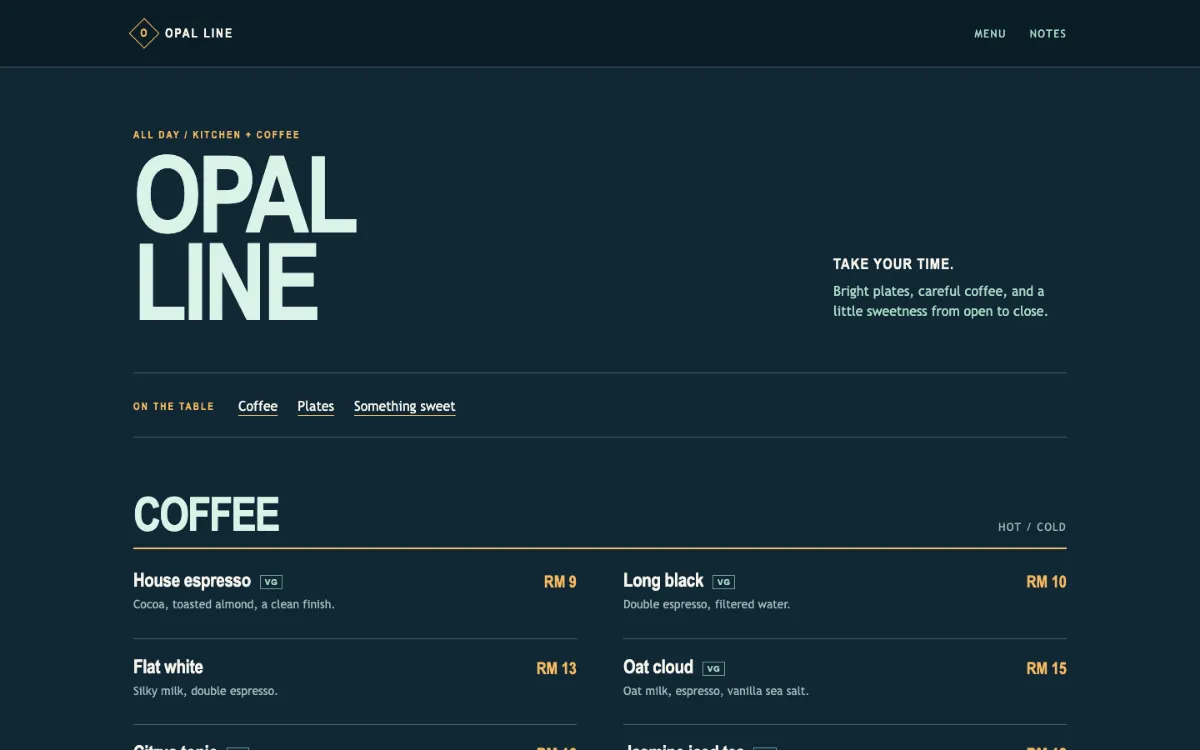This screenshot has height=750, width=1200.
Task: Select the Flat white item name
Action: tap(168, 667)
